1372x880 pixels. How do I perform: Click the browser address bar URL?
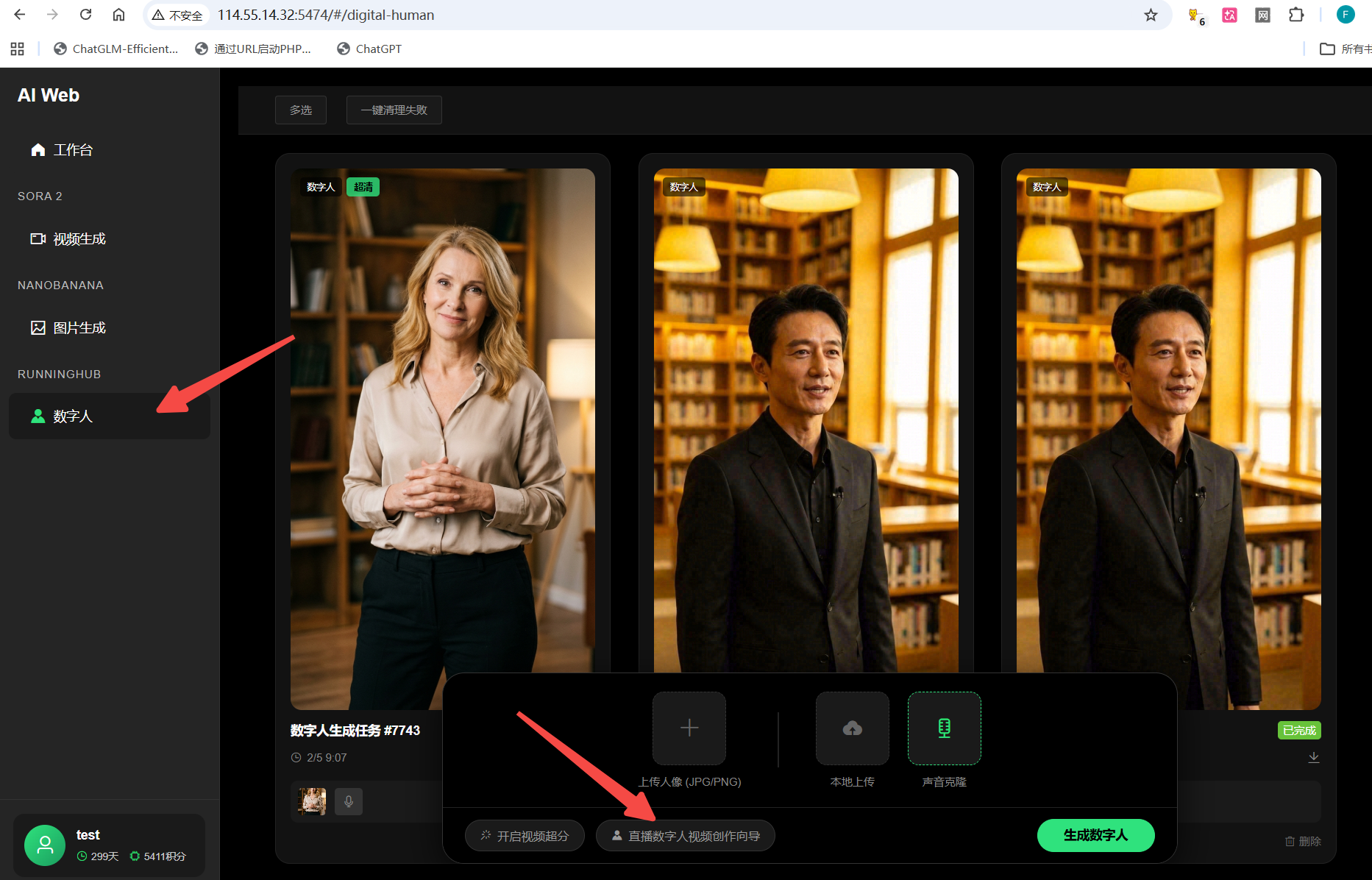[325, 15]
